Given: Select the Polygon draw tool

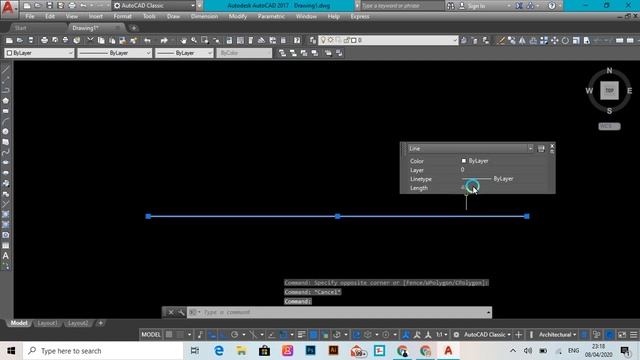Looking at the screenshot, I should tap(6, 100).
